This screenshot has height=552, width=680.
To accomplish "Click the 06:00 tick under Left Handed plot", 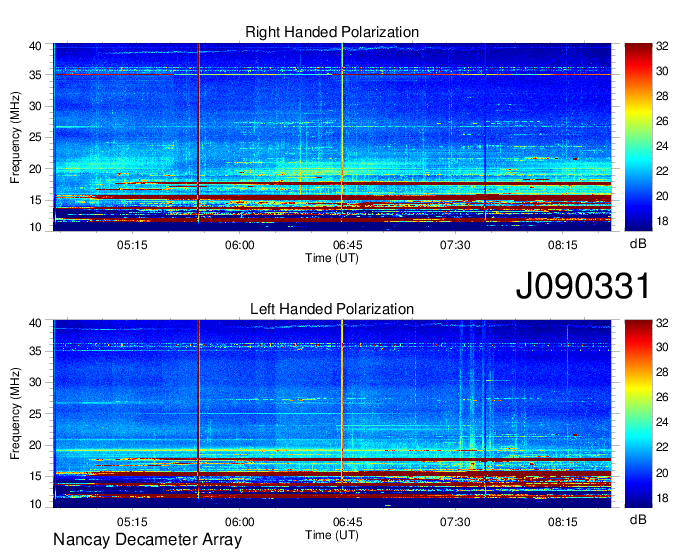I will click(240, 522).
